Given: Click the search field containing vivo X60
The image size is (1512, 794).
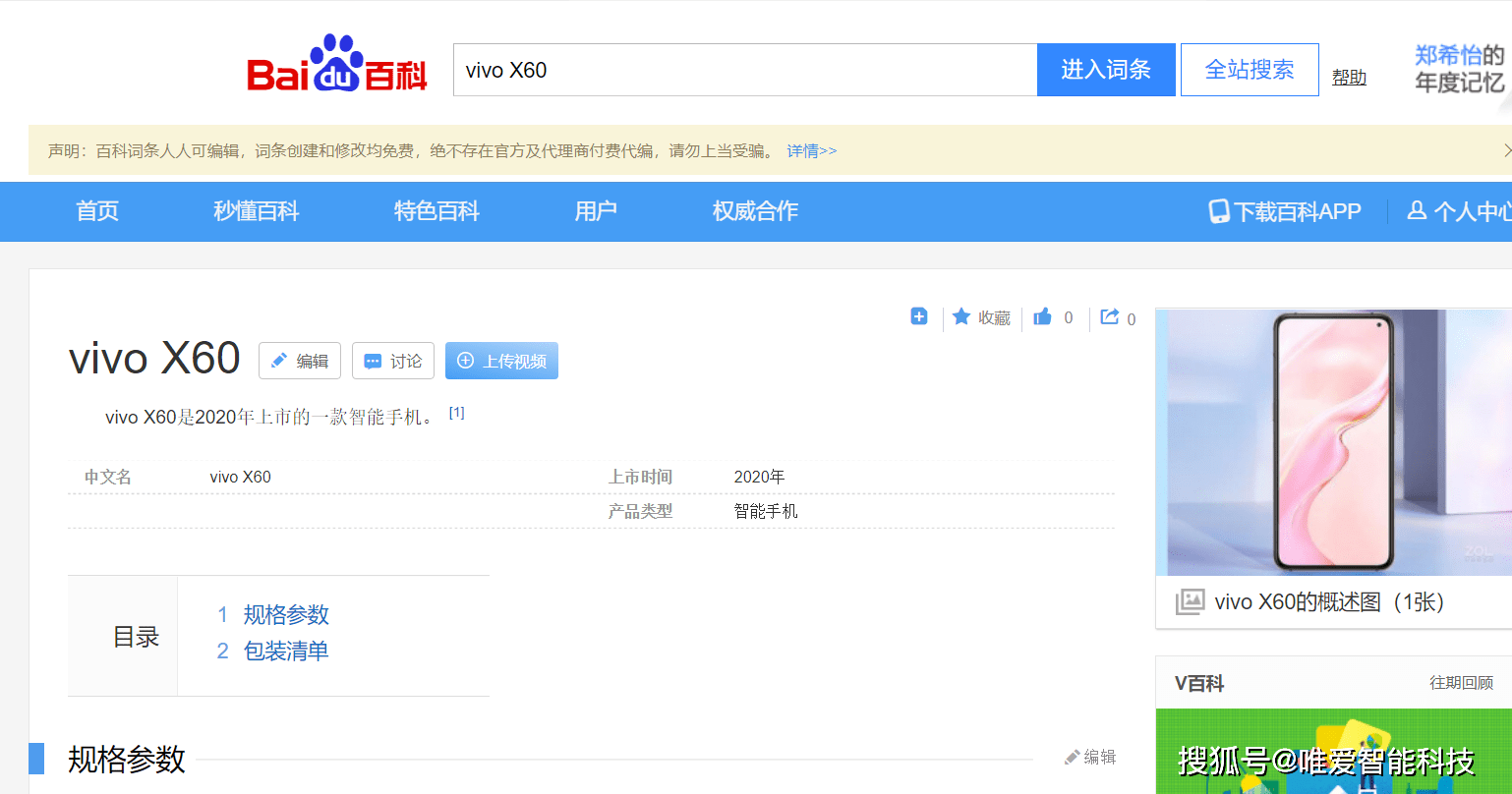Looking at the screenshot, I should pos(744,70).
